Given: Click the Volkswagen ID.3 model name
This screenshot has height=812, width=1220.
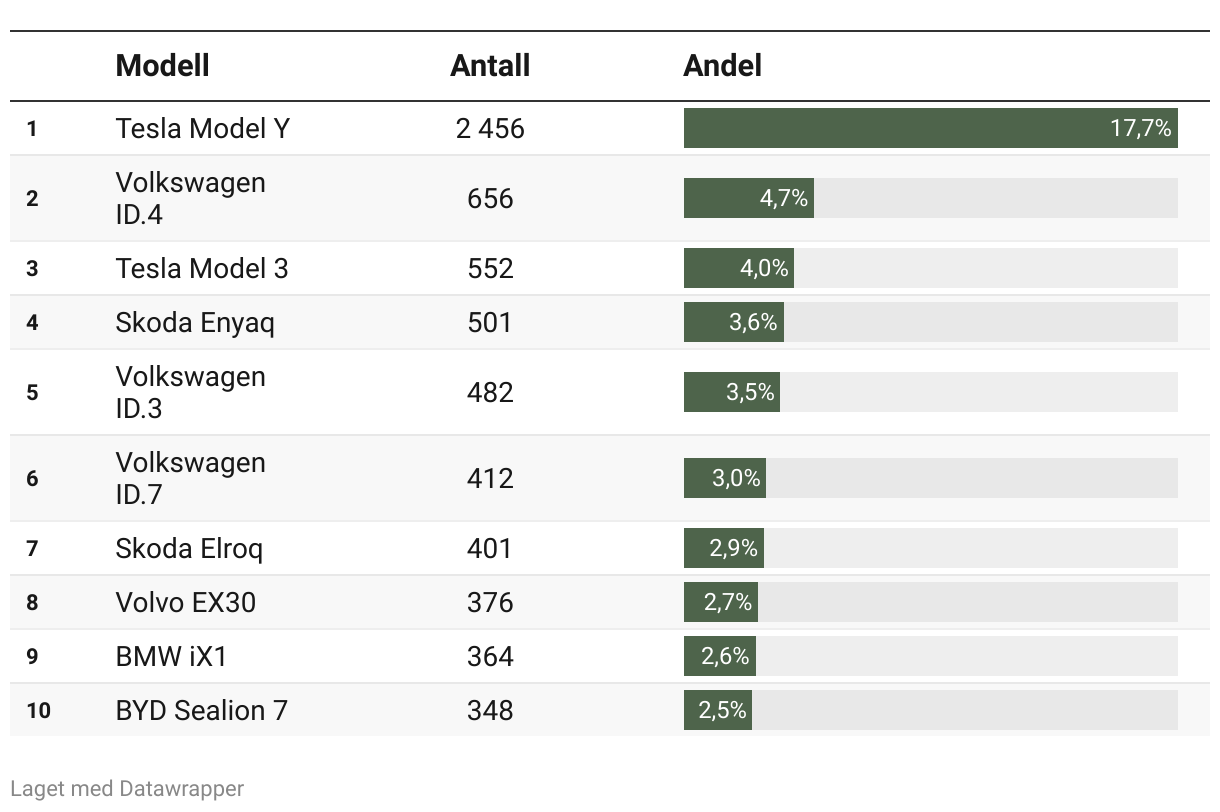Looking at the screenshot, I should point(190,392).
